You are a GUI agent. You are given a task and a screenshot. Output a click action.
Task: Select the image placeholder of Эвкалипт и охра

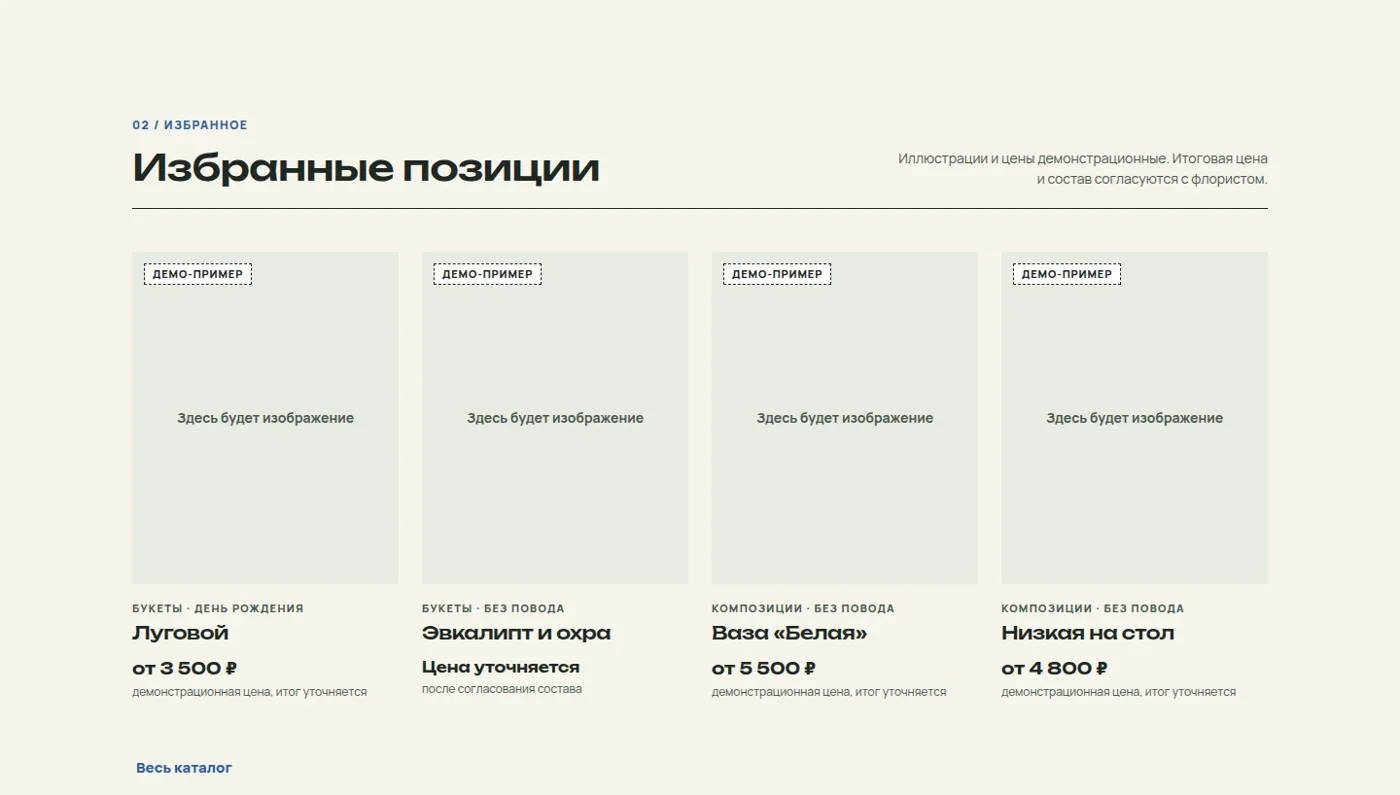point(555,418)
